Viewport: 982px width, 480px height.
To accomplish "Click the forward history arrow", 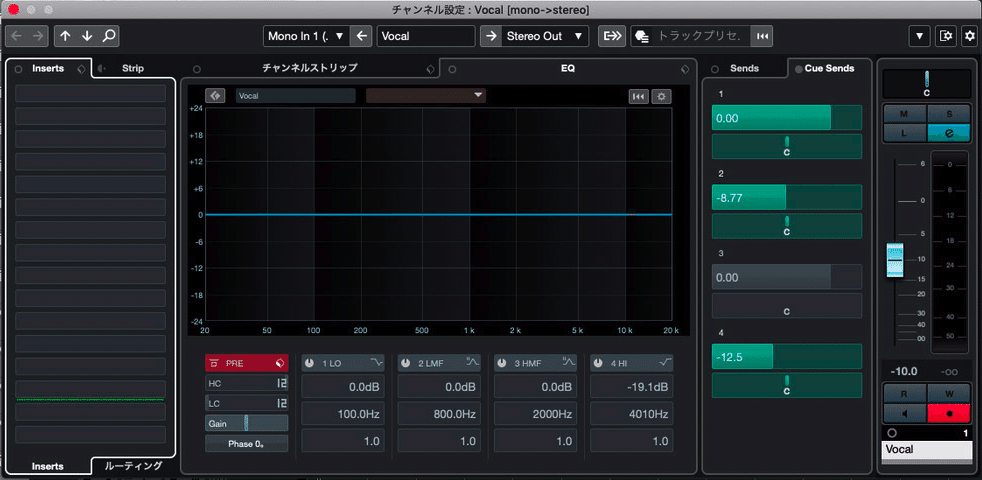I will [37, 36].
